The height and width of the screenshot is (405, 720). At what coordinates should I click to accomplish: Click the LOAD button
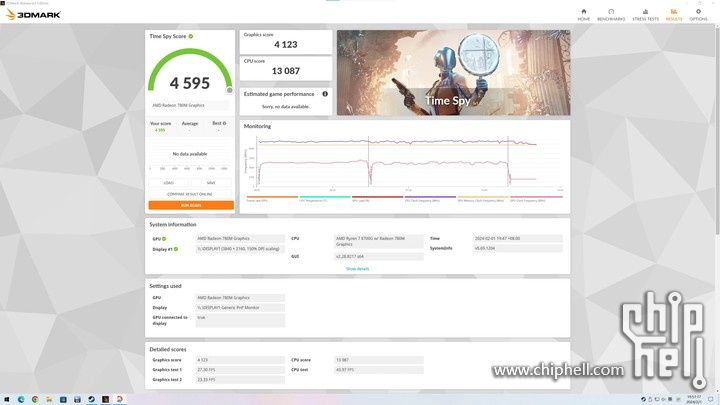(169, 183)
